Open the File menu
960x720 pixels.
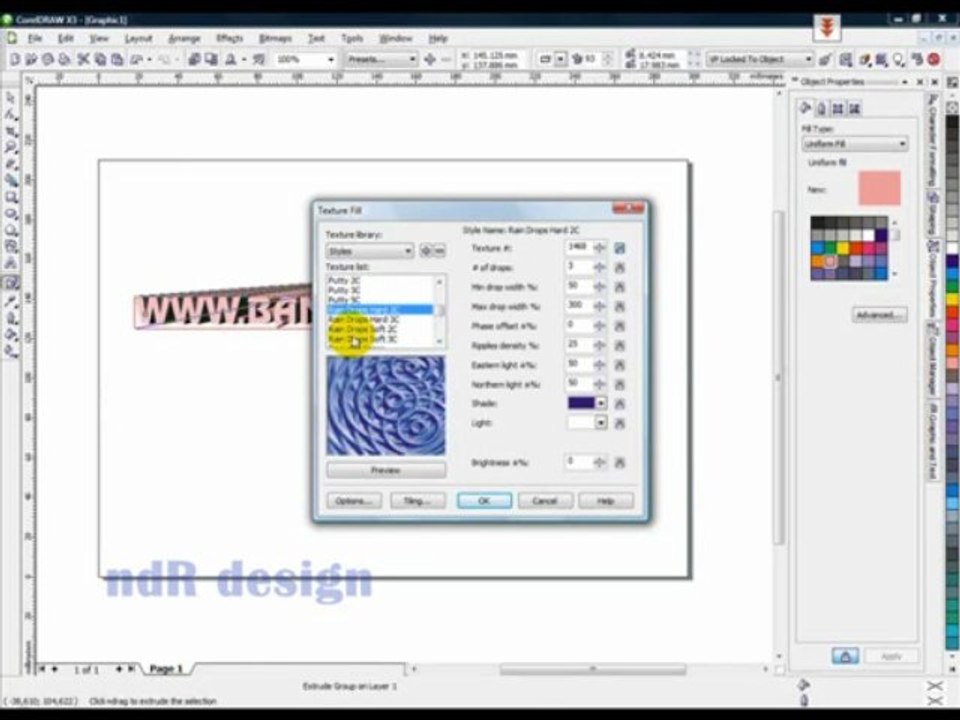pyautogui.click(x=35, y=38)
